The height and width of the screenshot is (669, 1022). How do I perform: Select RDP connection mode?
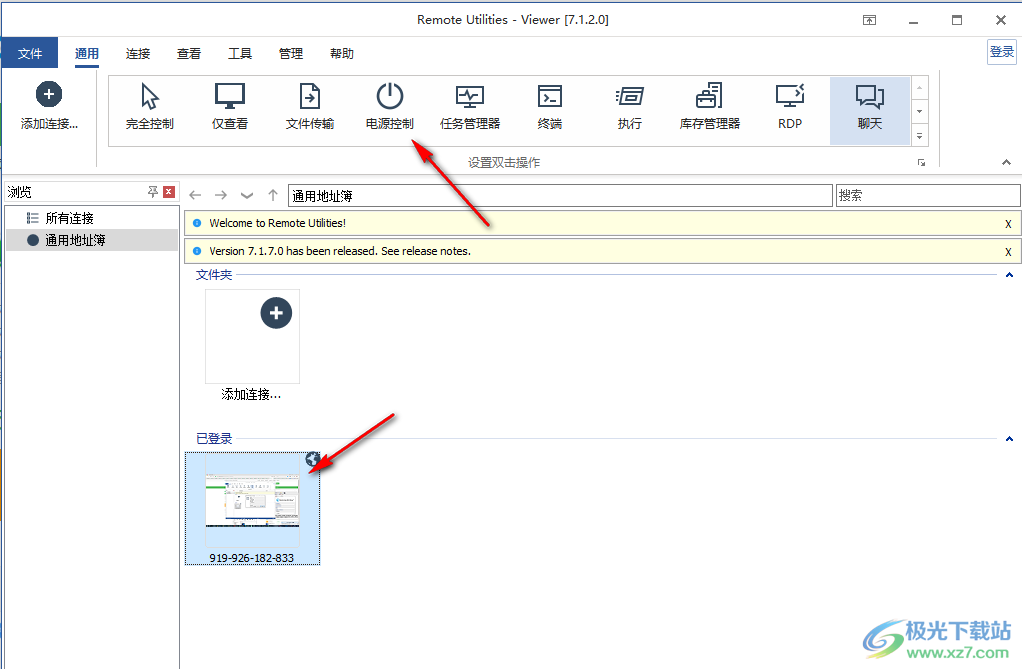(x=790, y=108)
